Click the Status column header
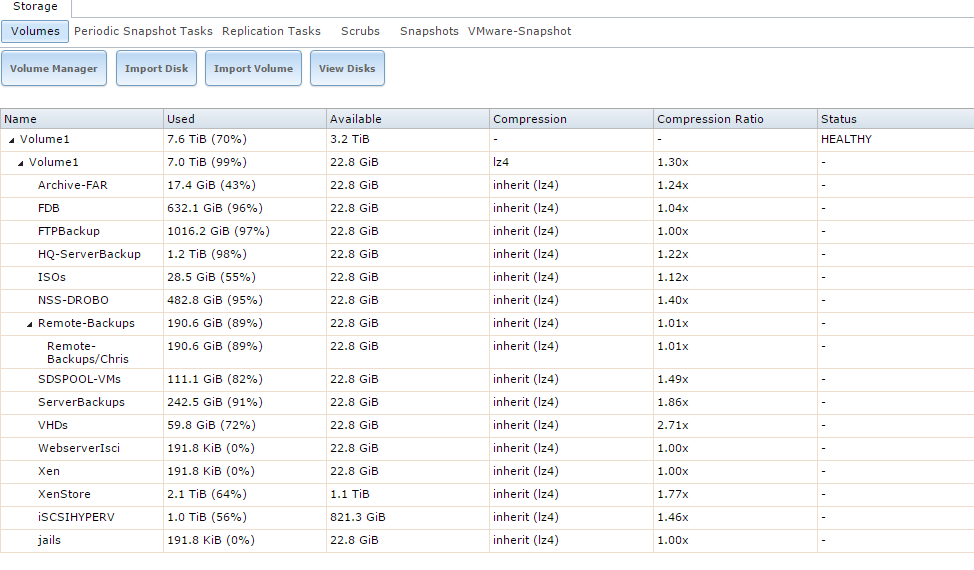 pos(896,119)
